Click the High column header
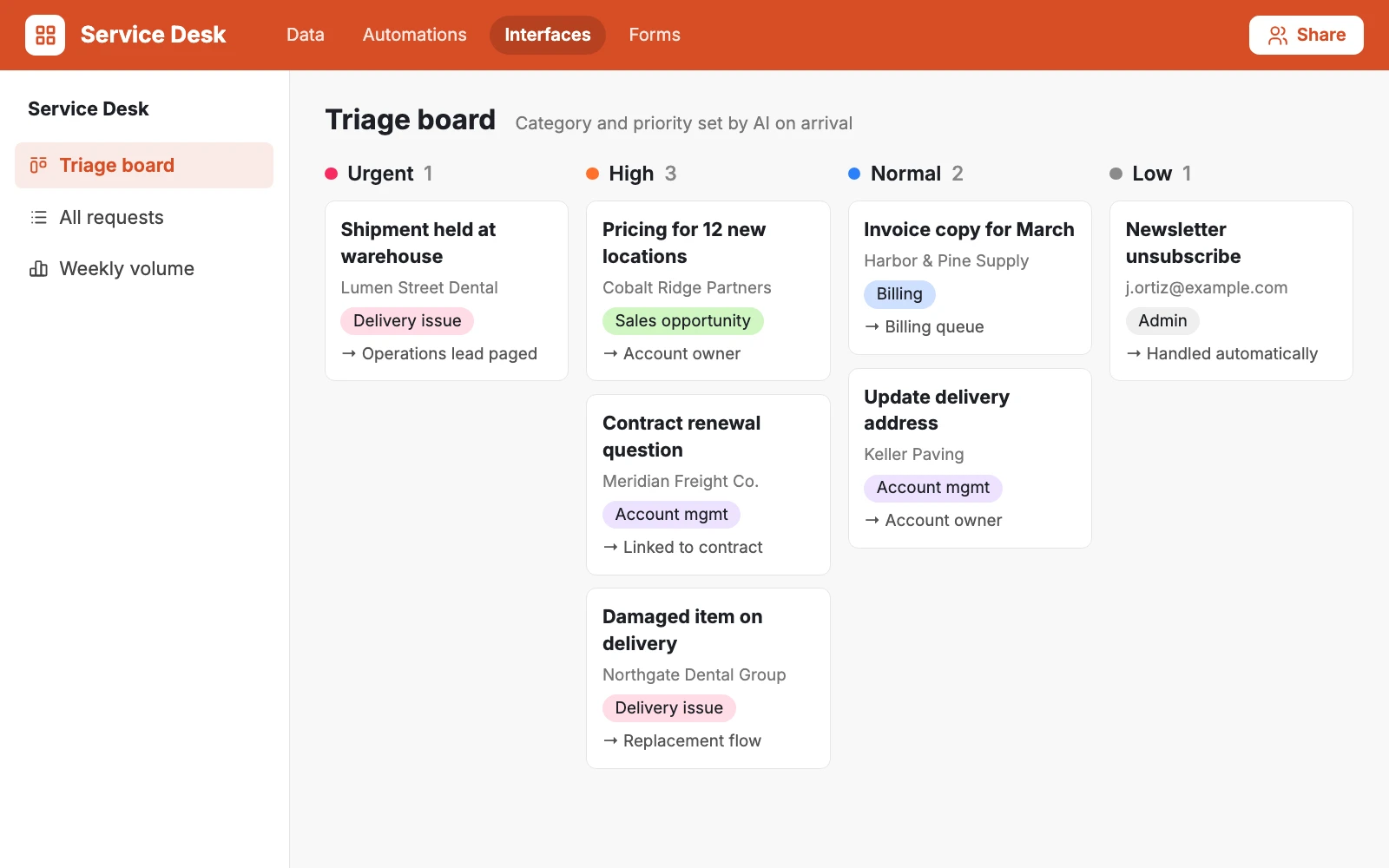This screenshot has width=1389, height=868. [x=631, y=174]
